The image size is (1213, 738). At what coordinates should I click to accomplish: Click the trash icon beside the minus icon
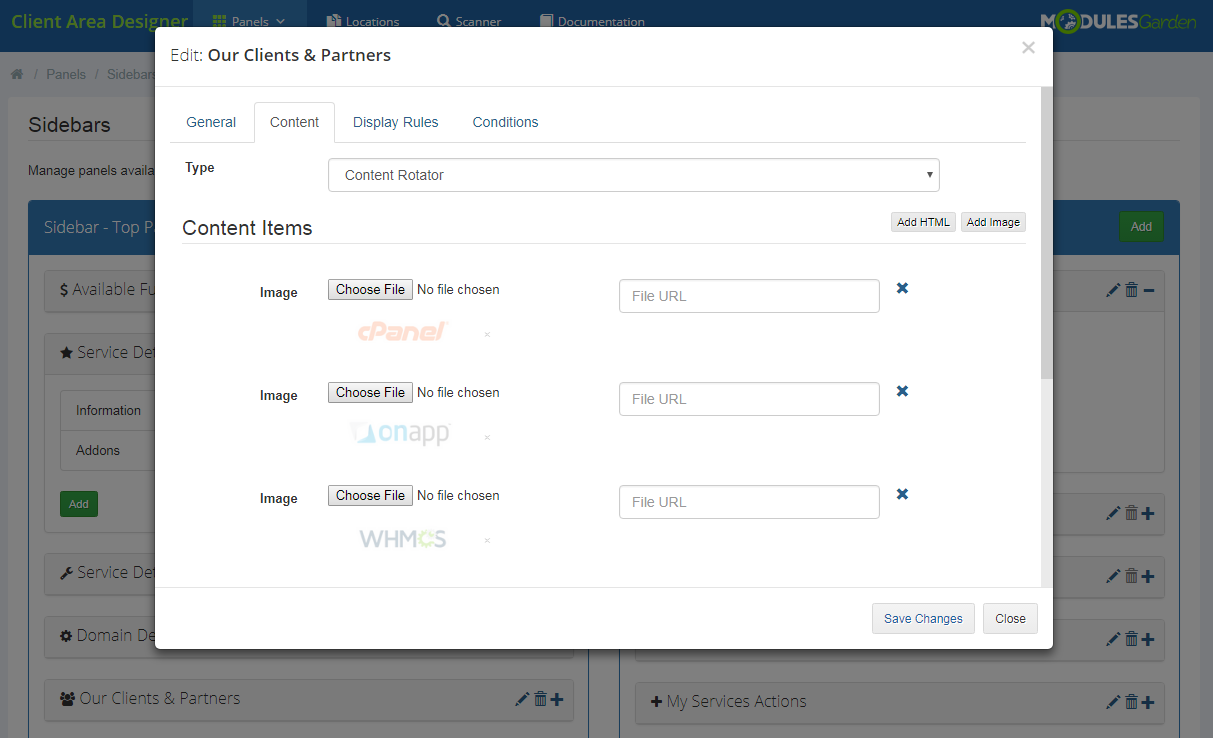pyautogui.click(x=1131, y=290)
